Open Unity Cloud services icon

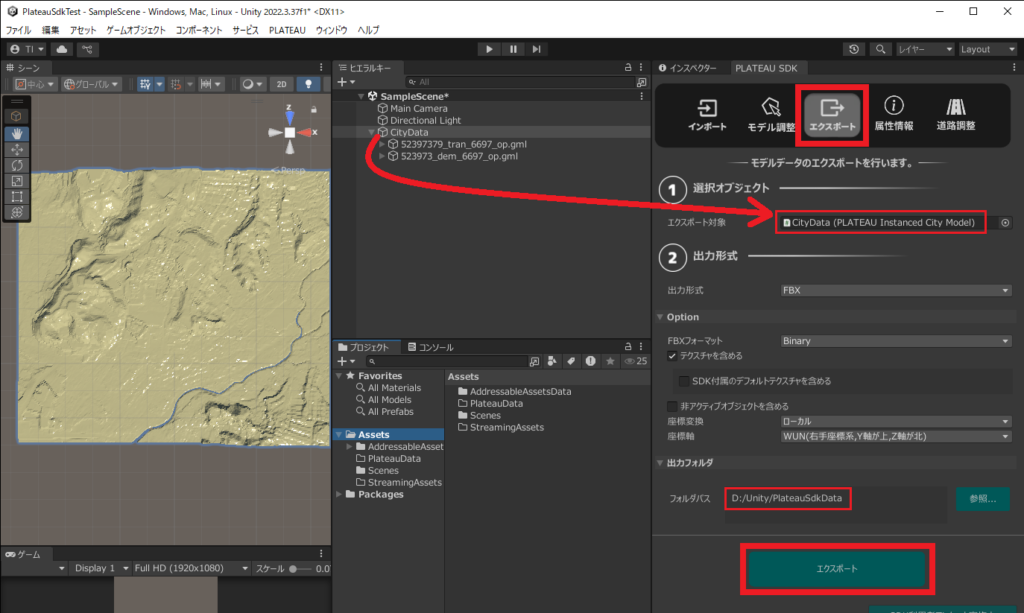[x=61, y=49]
